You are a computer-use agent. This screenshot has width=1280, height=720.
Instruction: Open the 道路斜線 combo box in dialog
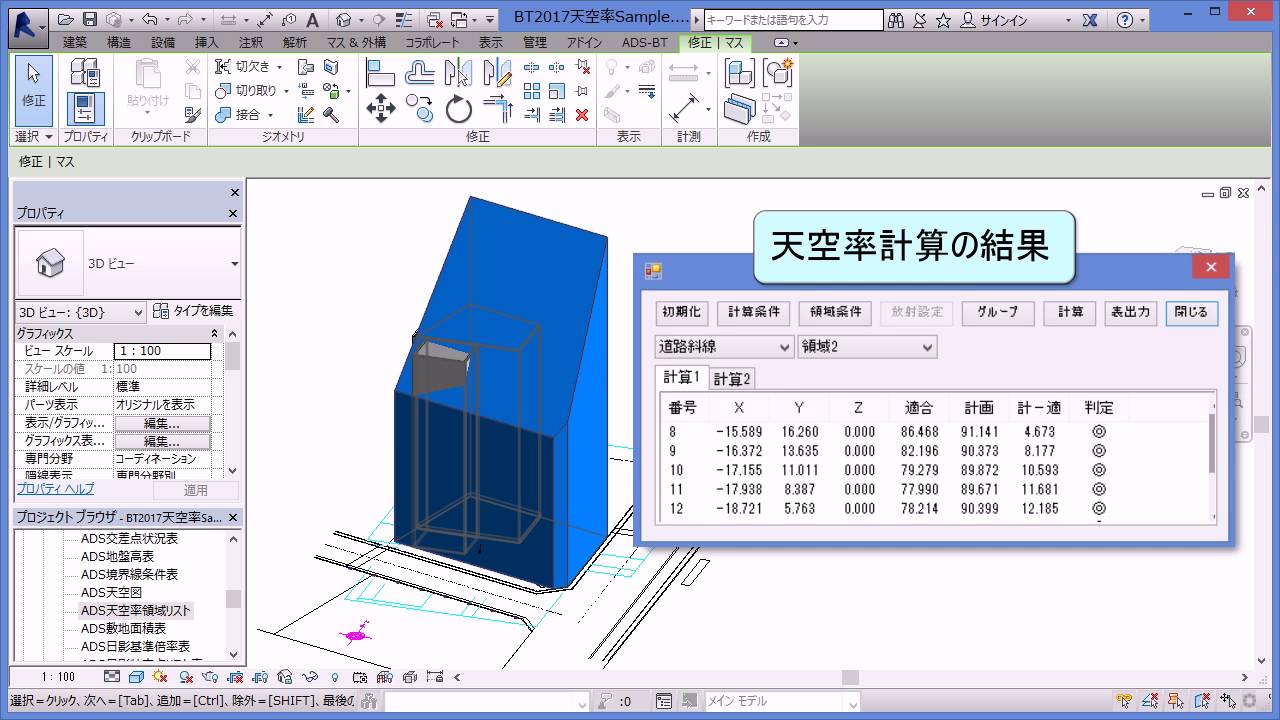point(724,347)
